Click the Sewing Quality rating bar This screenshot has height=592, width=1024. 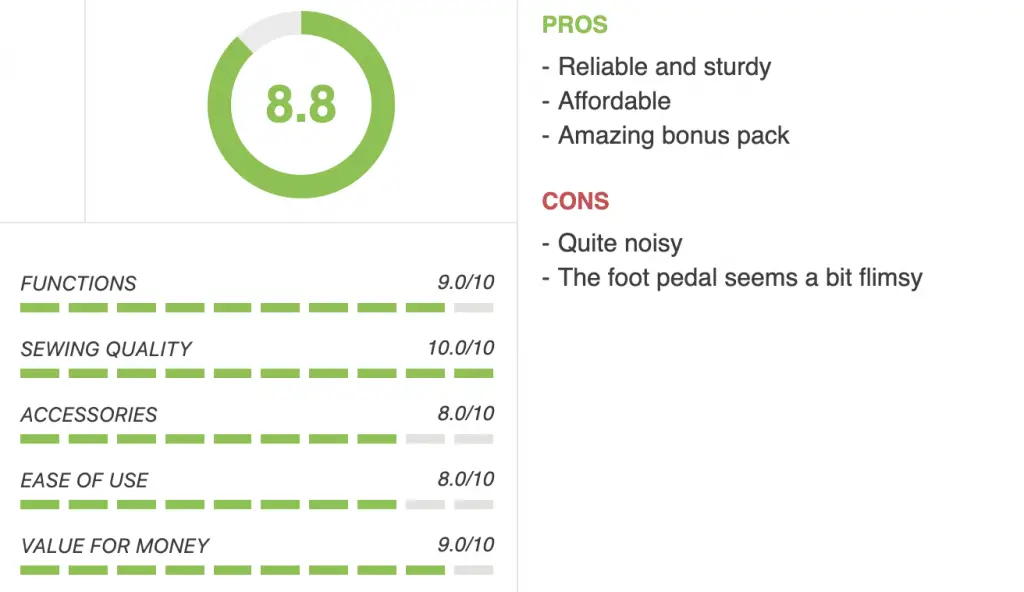tap(257, 373)
